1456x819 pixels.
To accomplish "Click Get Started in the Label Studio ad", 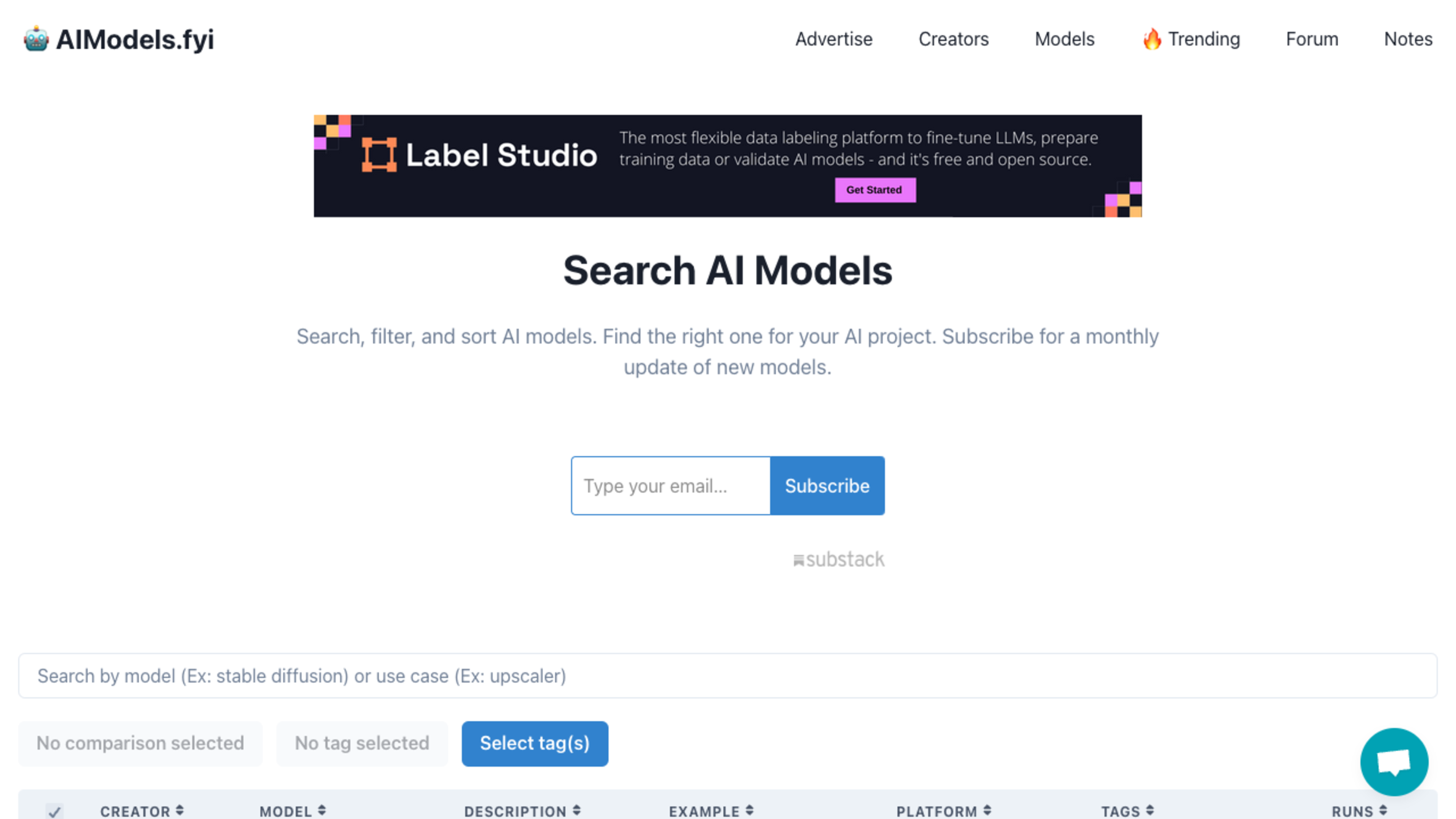I will point(874,190).
